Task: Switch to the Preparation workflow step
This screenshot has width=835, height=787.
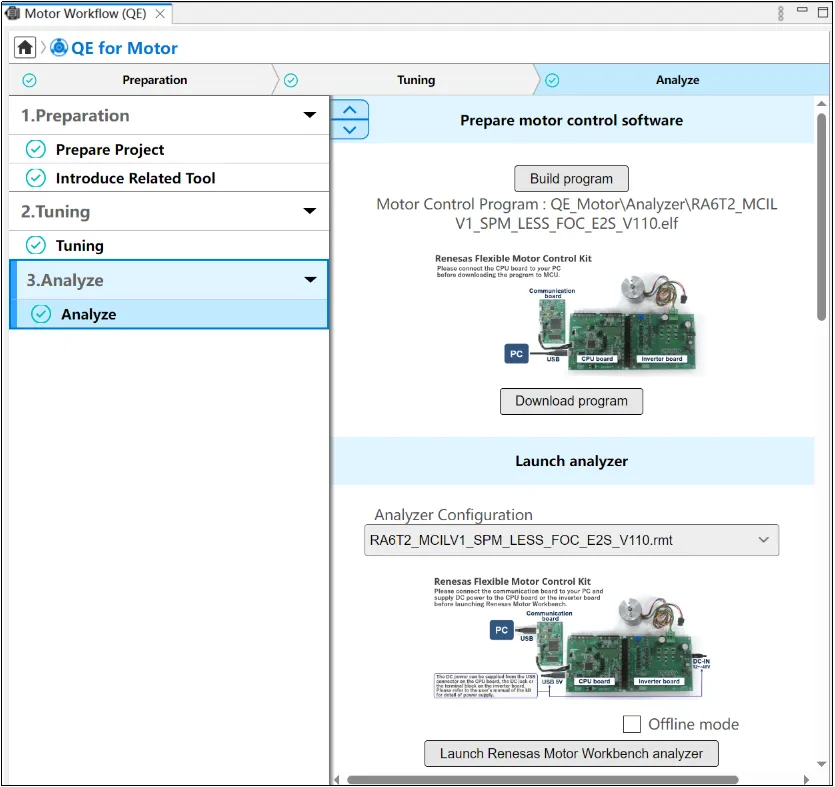Action: 154,80
